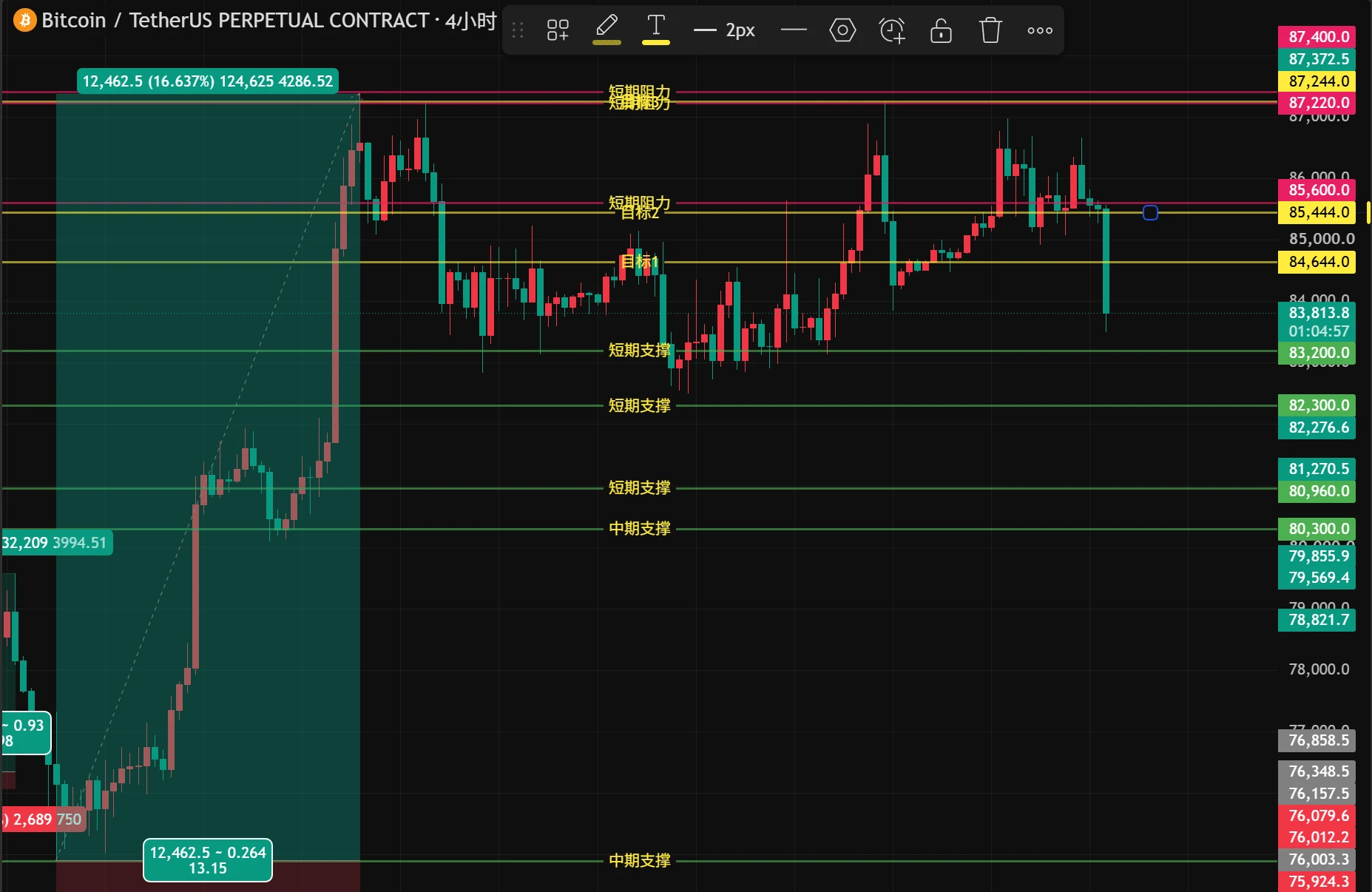Click the 80,300.0 green price label

[x=1317, y=529]
